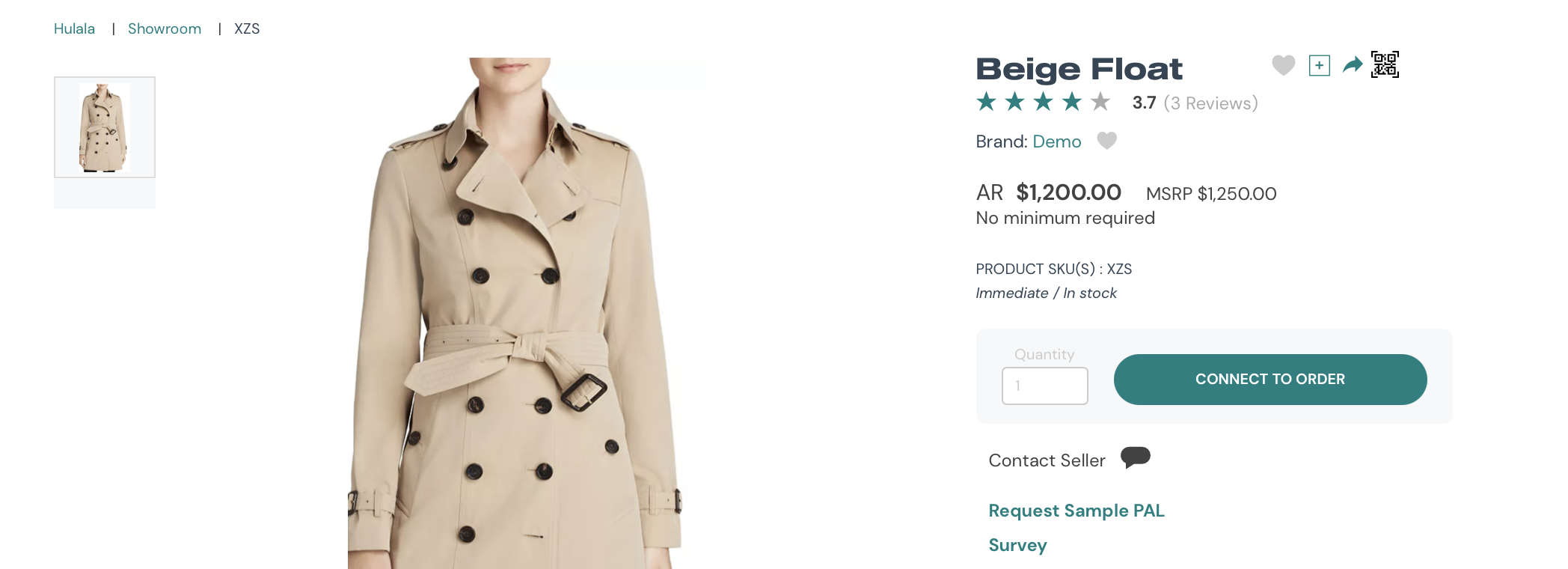Click the third rating star

coord(1043,102)
